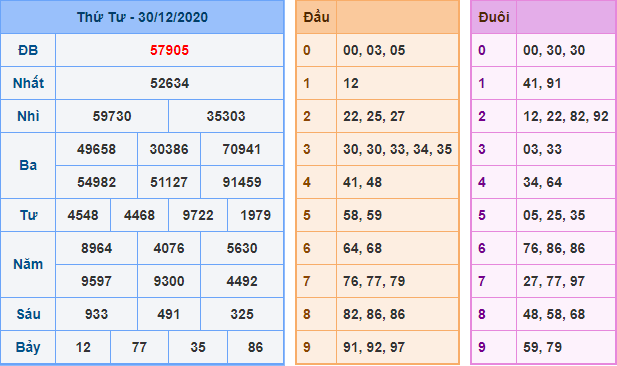Select fifth prize number 4076
The image size is (617, 366).
tap(169, 249)
